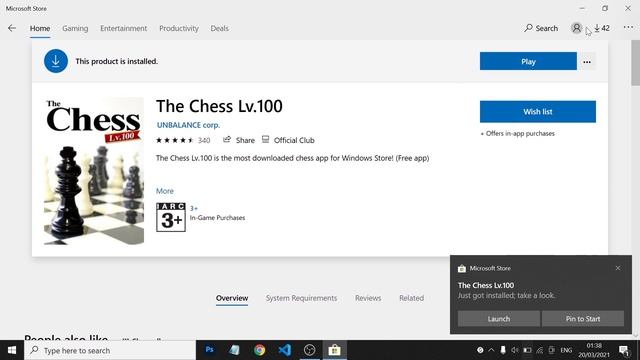Show the Related tab

411,298
